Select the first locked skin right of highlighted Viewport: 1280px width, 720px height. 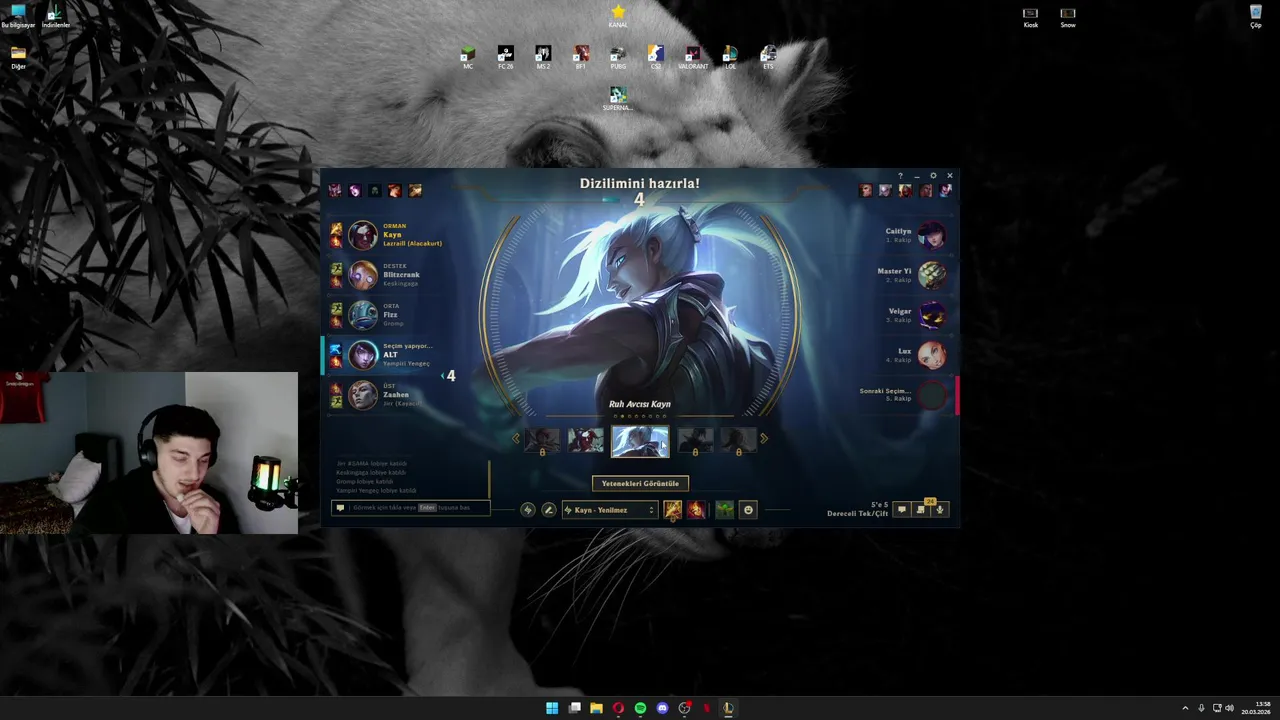(x=695, y=440)
